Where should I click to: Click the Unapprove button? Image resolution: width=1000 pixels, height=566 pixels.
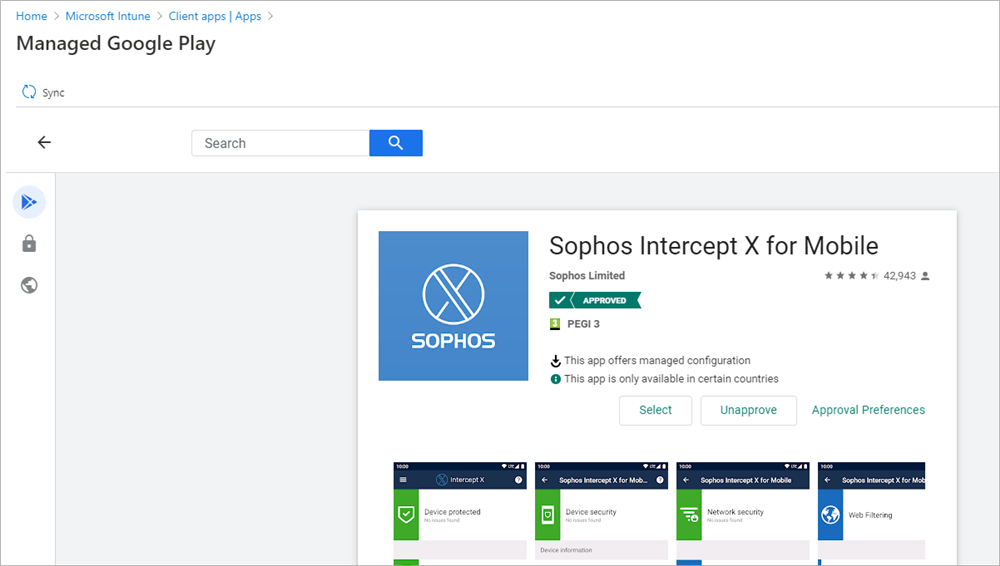click(x=749, y=410)
